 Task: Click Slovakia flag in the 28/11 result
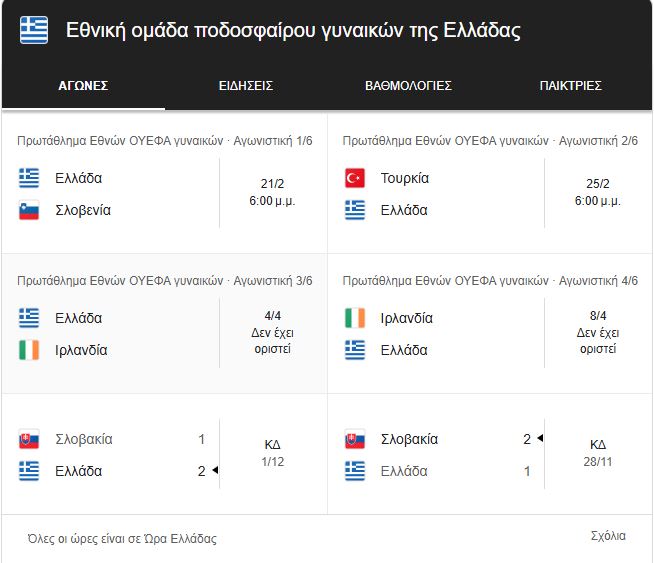[355, 439]
